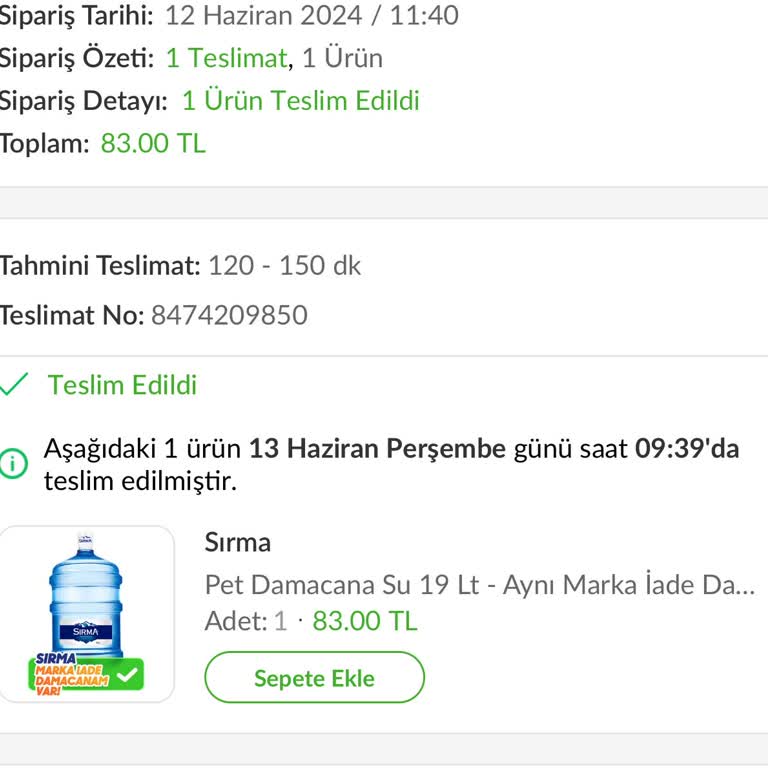This screenshot has height=768, width=768.
Task: Click "1 Ürün" in the order summary
Action: 342,58
